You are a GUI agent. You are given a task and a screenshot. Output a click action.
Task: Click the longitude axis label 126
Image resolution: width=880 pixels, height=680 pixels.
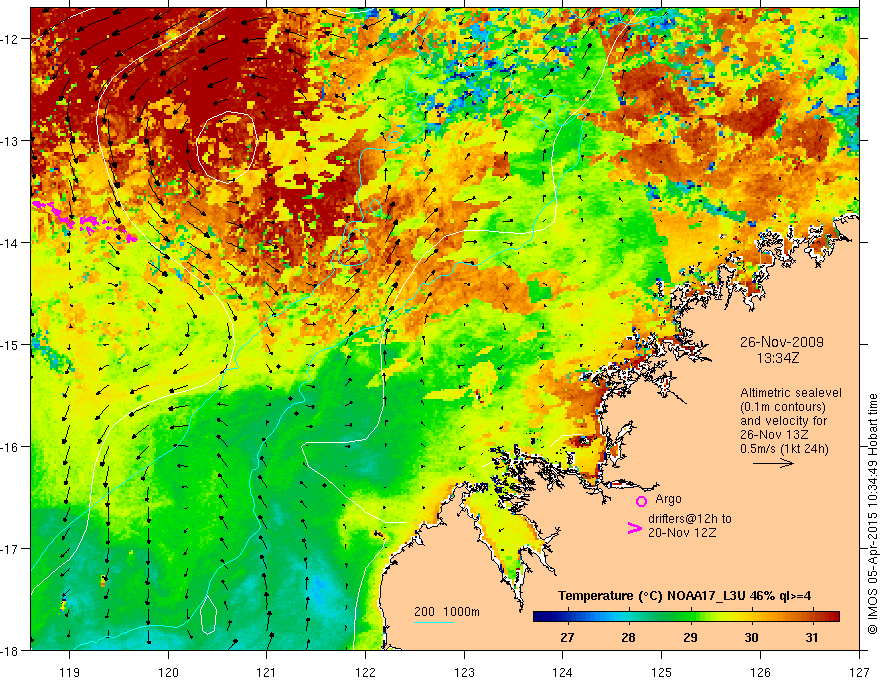click(x=760, y=672)
